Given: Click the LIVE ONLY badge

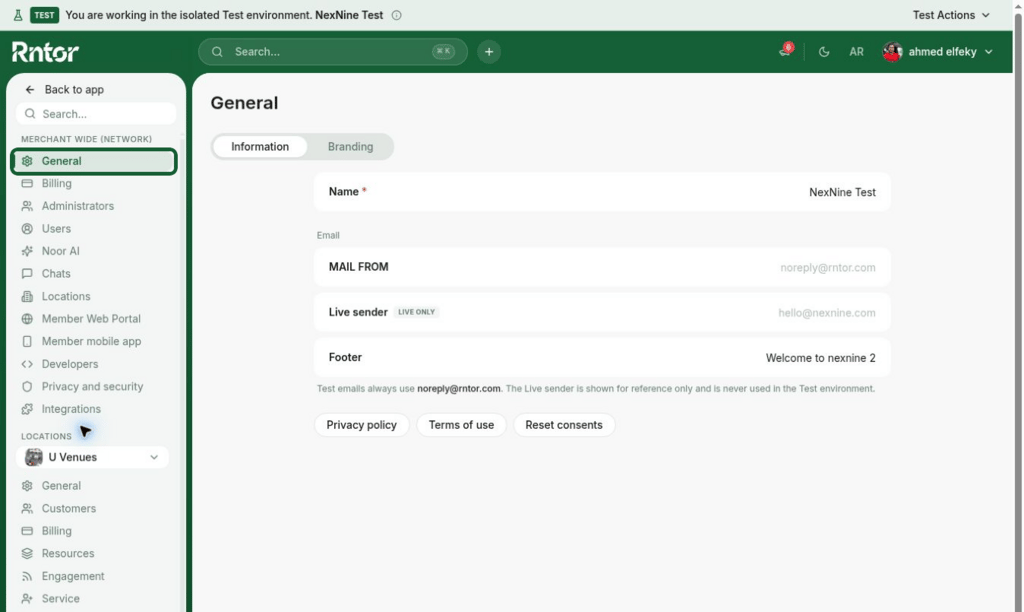Looking at the screenshot, I should pos(417,312).
